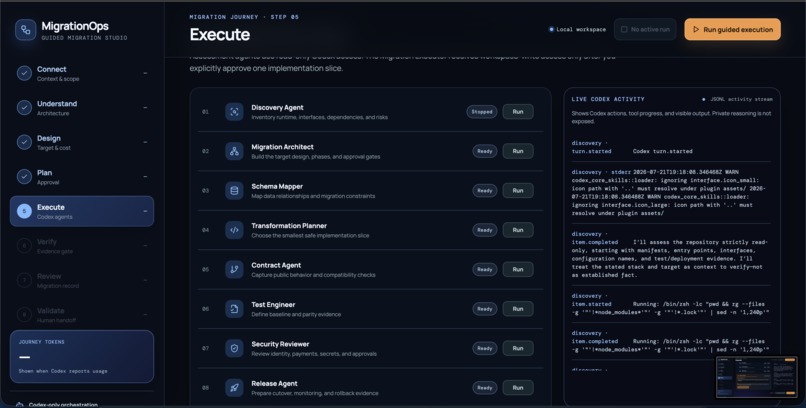This screenshot has height=408, width=806.
Task: Click the Connect step checkmark icon
Action: pyautogui.click(x=24, y=73)
